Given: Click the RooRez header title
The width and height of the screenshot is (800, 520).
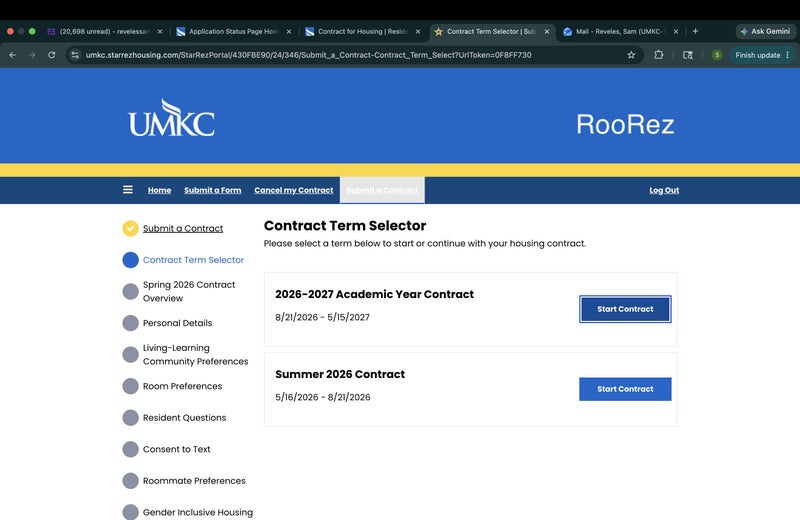Looking at the screenshot, I should click(625, 125).
